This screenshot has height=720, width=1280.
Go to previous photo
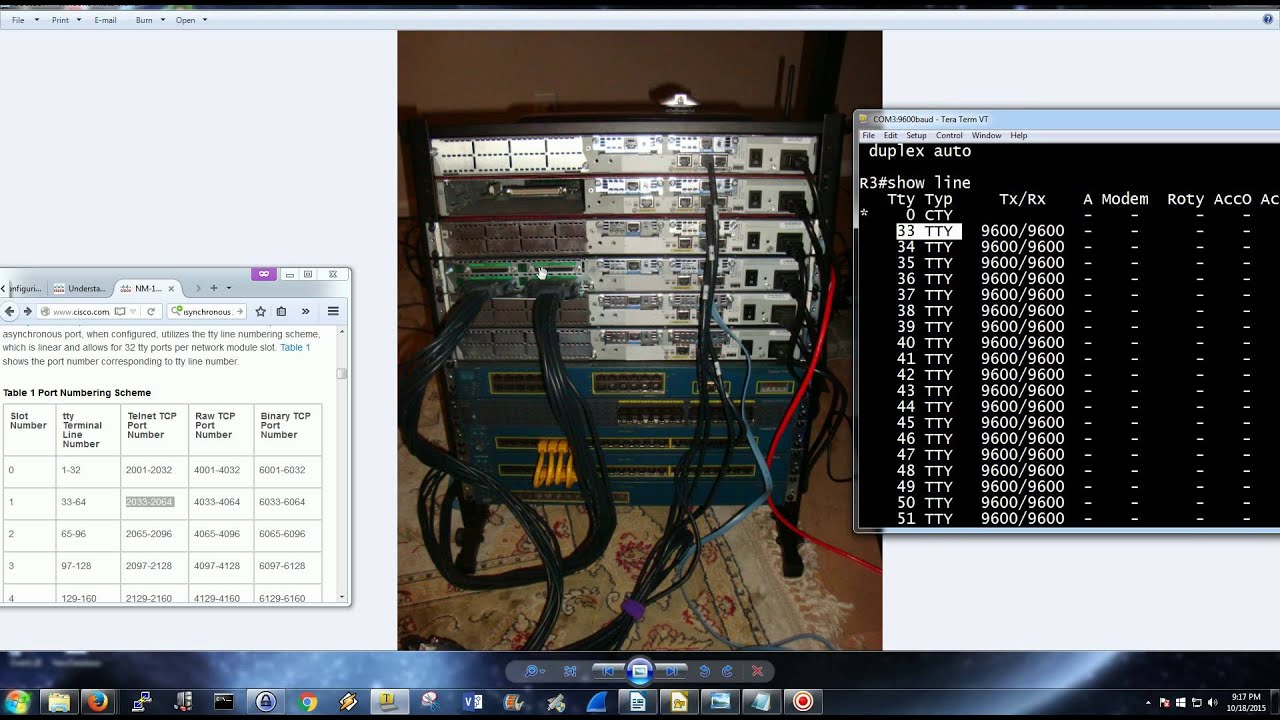[606, 671]
